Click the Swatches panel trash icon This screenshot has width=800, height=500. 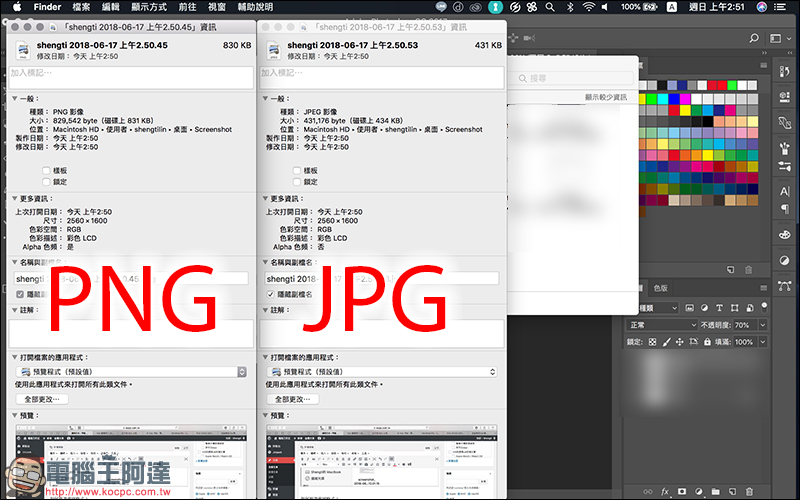(748, 269)
